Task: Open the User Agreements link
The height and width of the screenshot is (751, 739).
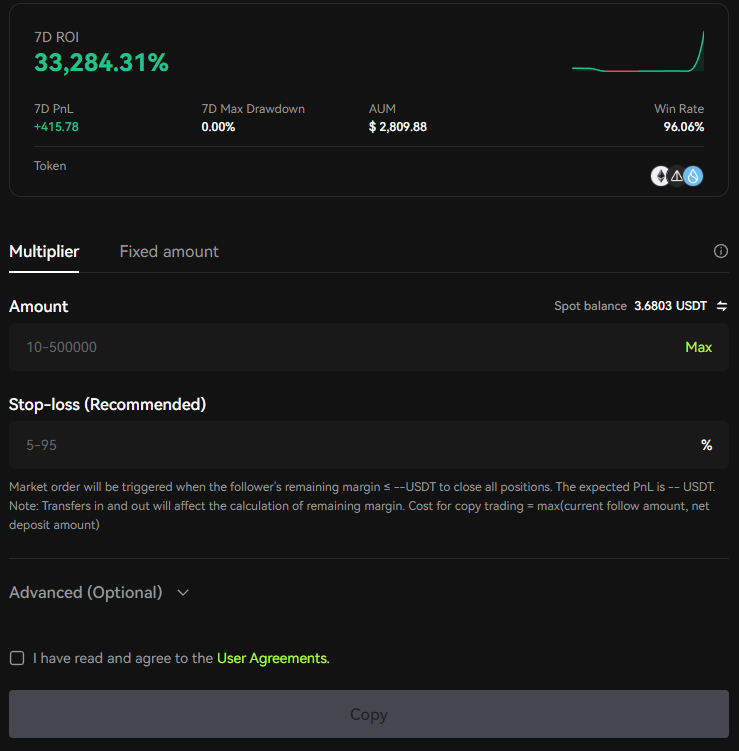Action: 273,658
